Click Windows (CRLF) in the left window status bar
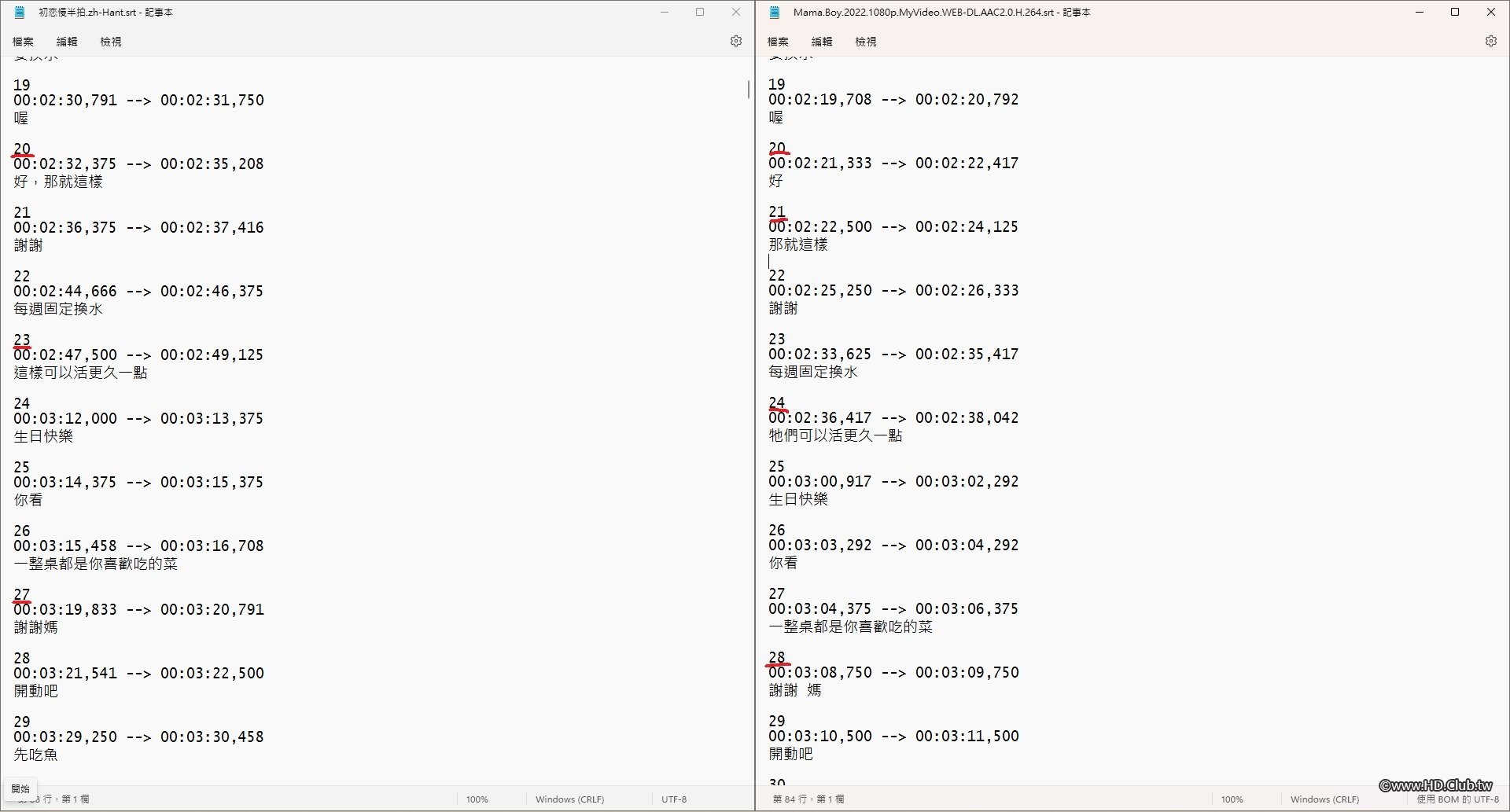The width and height of the screenshot is (1510, 812). [570, 799]
